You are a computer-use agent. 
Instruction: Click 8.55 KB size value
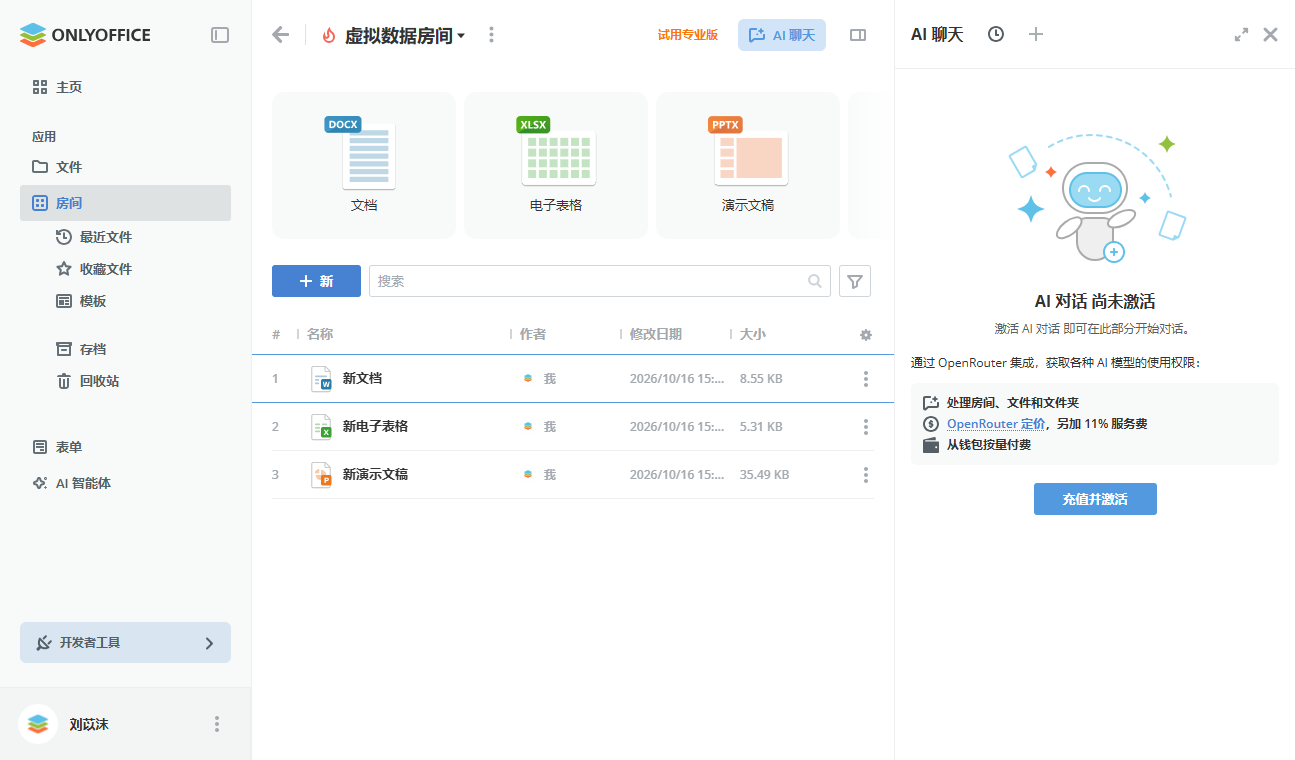(x=761, y=379)
